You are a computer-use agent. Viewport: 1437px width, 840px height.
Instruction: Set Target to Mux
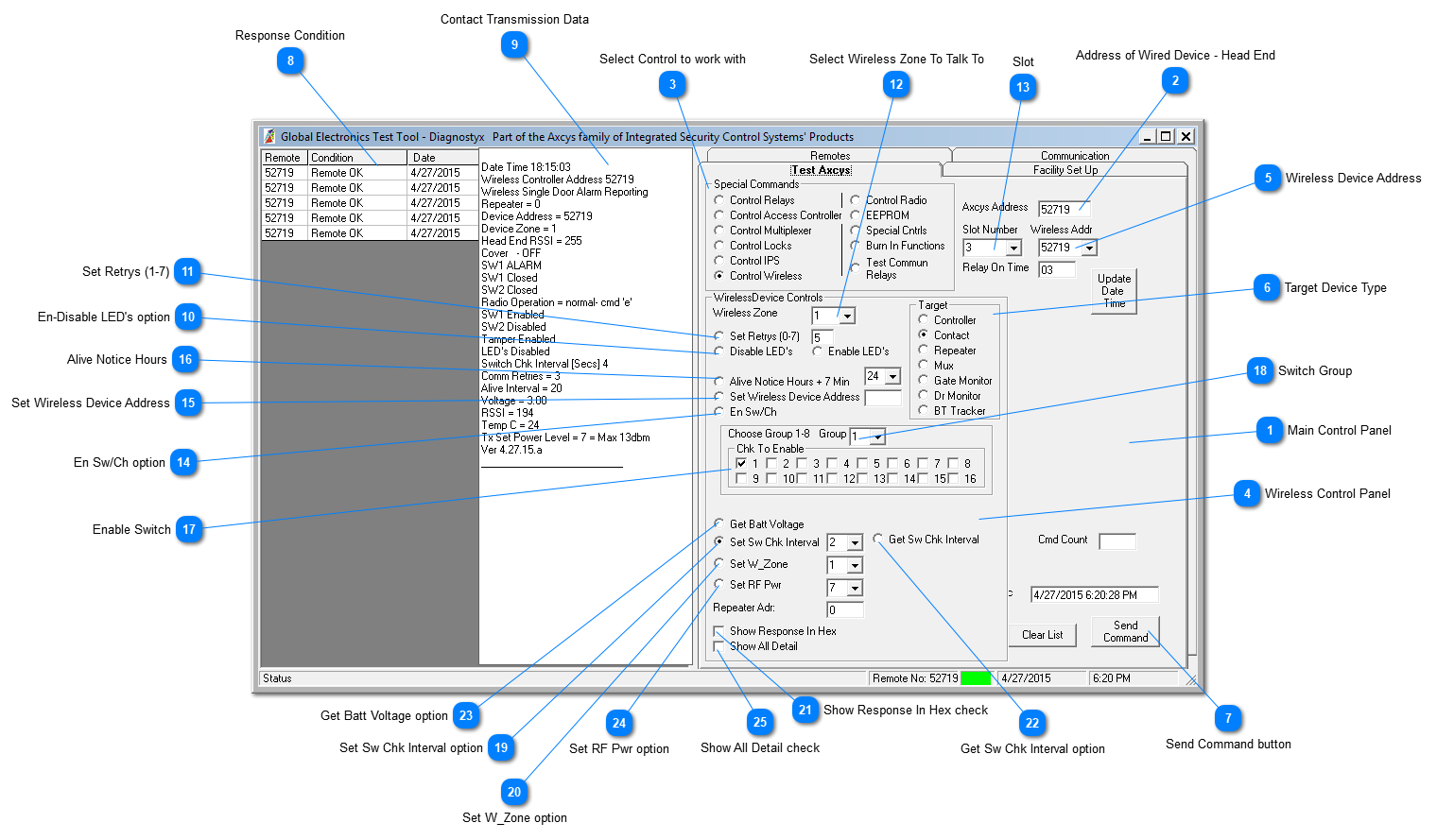coord(924,366)
